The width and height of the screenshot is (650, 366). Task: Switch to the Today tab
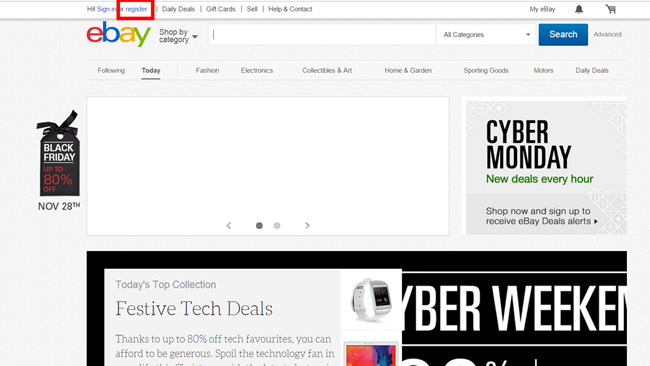click(151, 70)
